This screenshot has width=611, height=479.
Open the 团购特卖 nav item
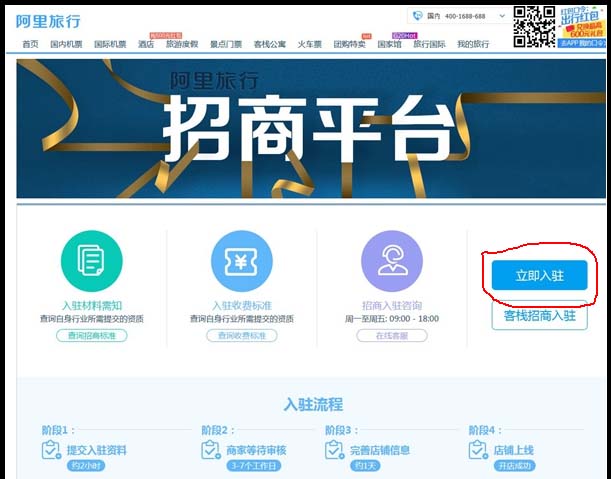point(350,44)
